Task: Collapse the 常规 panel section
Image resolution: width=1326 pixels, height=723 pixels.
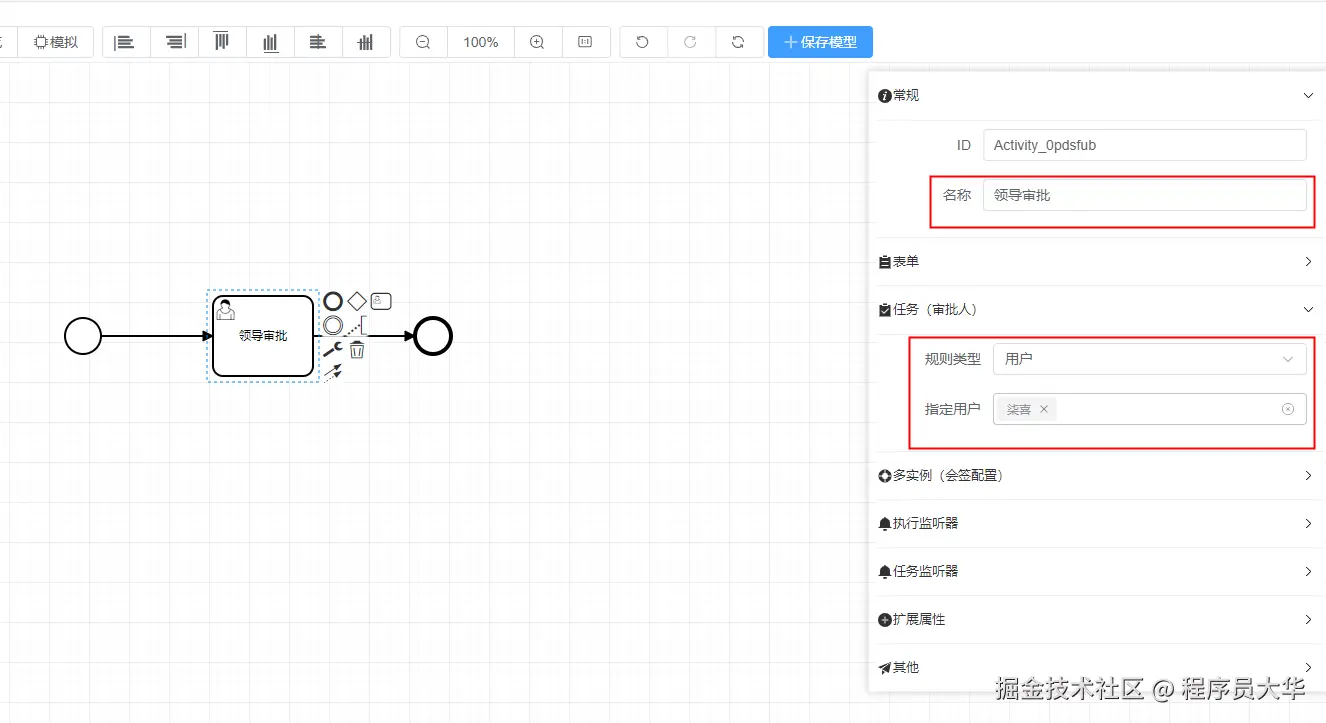Action: (1308, 95)
